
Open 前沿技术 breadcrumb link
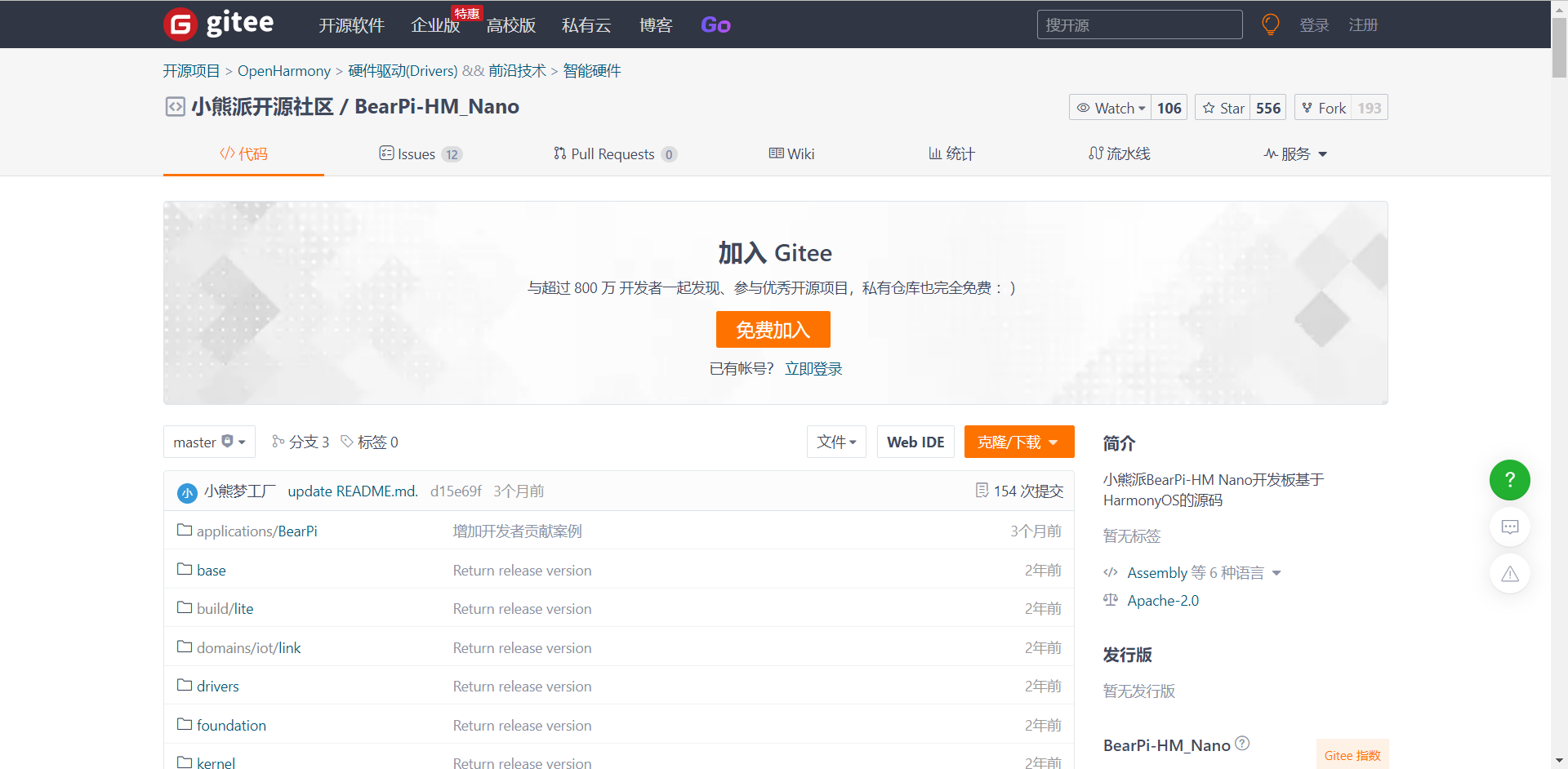coord(517,71)
